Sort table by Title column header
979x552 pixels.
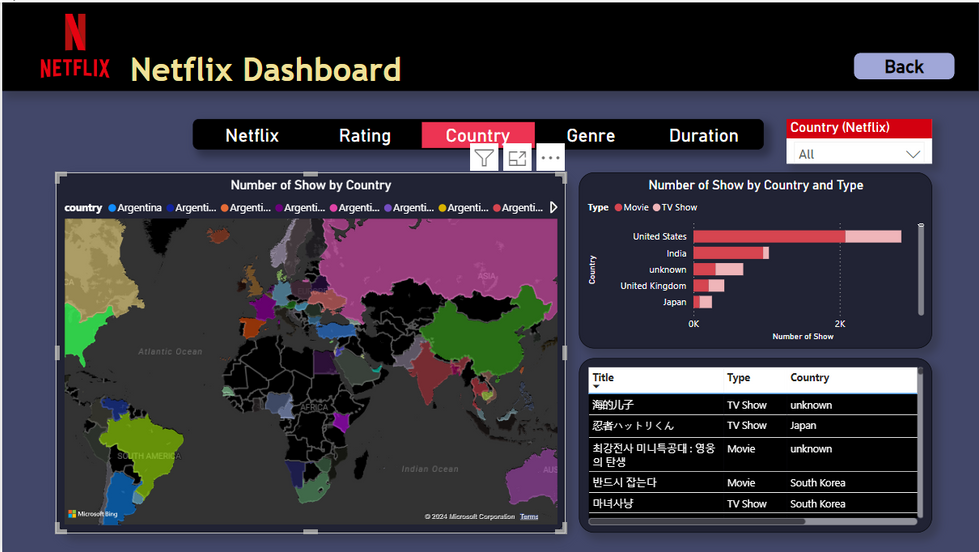click(603, 378)
